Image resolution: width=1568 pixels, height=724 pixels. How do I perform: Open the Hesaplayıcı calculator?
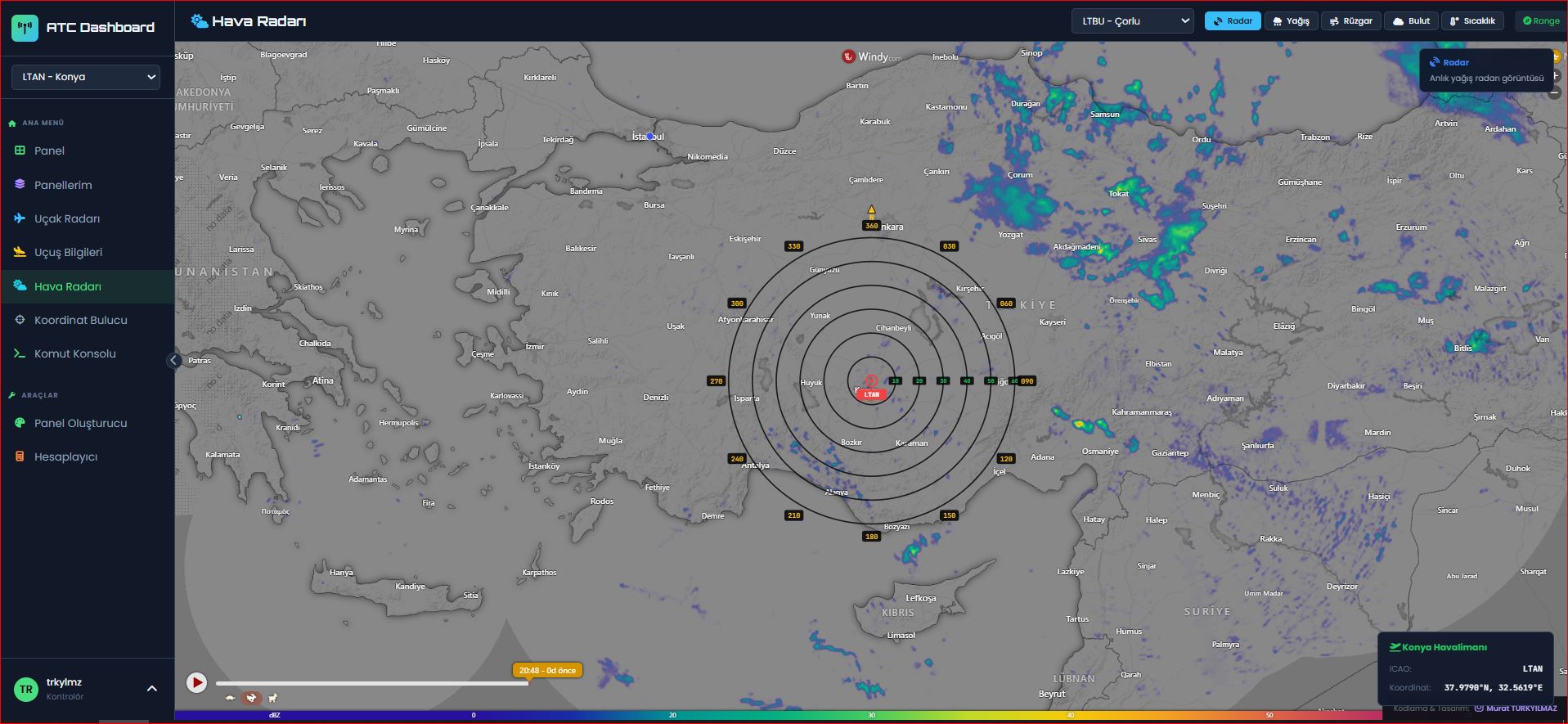[x=87, y=456]
